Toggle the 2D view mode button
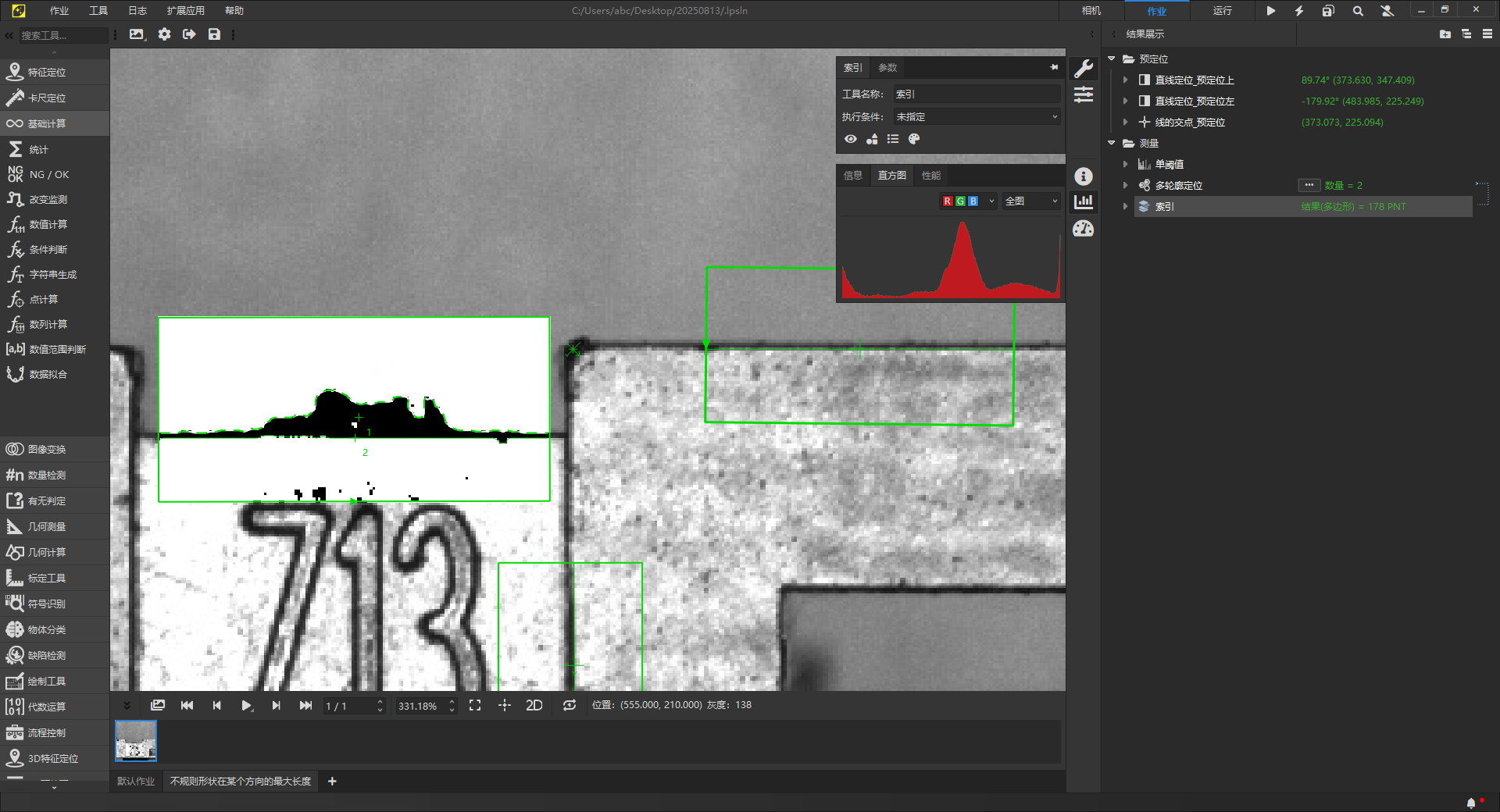This screenshot has height=812, width=1500. (x=534, y=706)
